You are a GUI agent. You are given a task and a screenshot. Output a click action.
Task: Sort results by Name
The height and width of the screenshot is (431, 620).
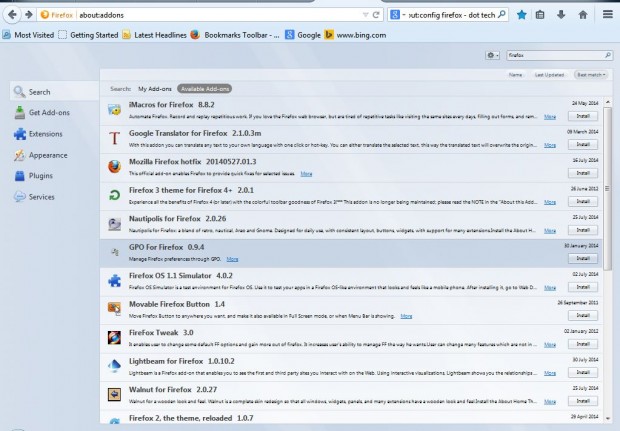515,75
